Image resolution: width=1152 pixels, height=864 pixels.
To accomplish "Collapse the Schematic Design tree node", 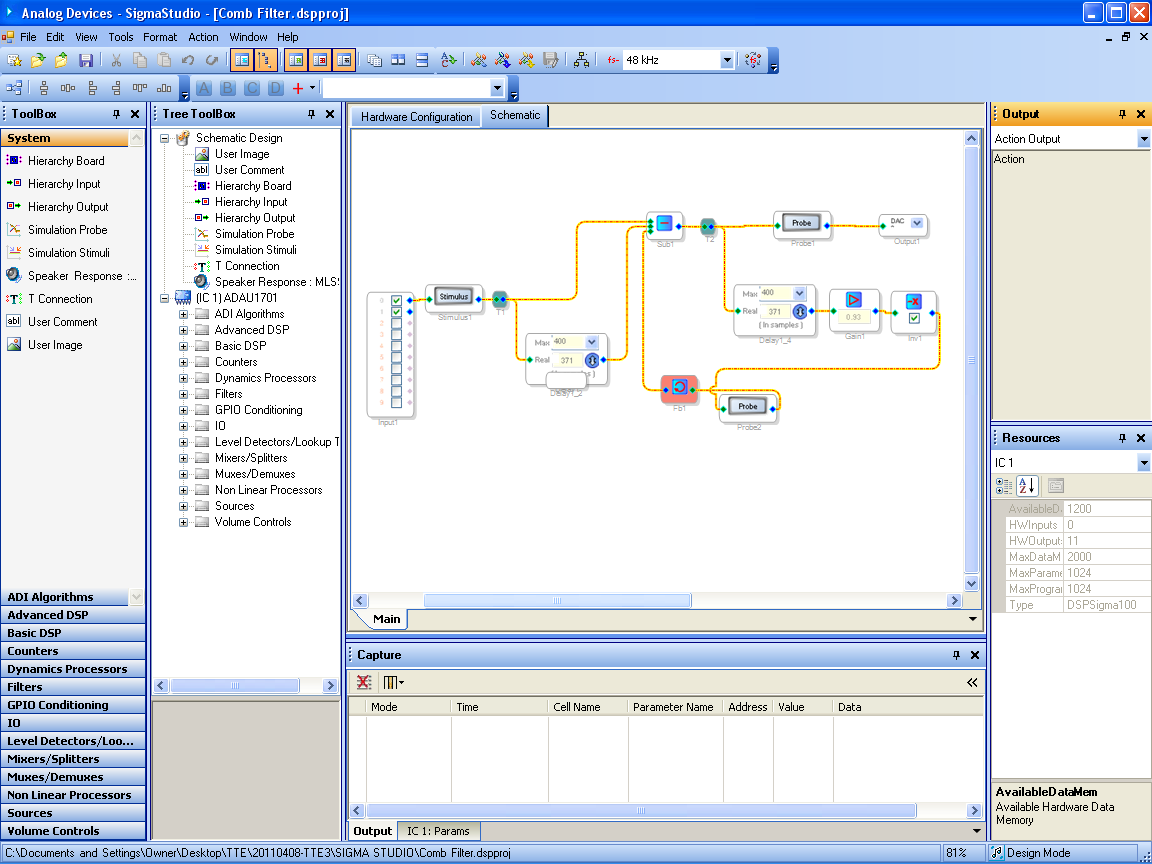I will tap(165, 138).
